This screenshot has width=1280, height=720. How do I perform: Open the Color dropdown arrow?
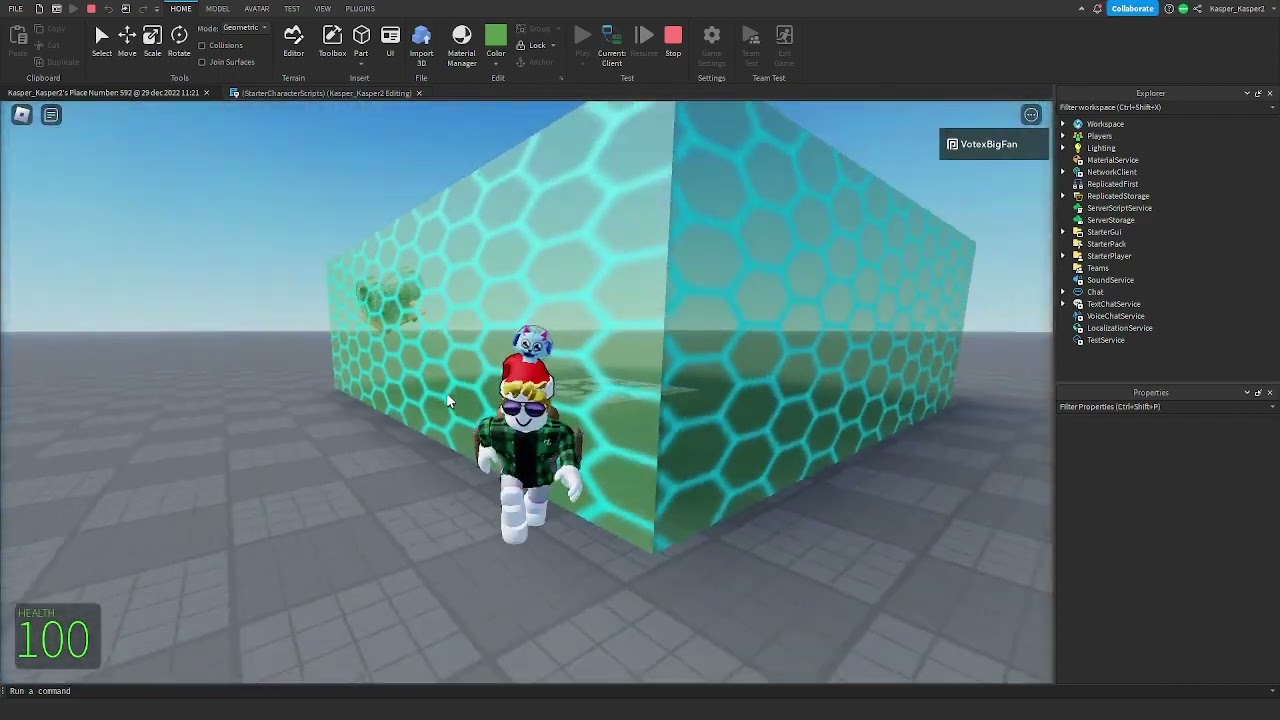coord(496,63)
